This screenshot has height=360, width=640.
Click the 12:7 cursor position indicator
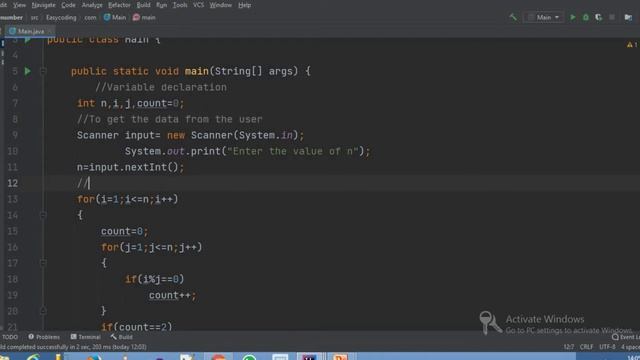click(569, 347)
